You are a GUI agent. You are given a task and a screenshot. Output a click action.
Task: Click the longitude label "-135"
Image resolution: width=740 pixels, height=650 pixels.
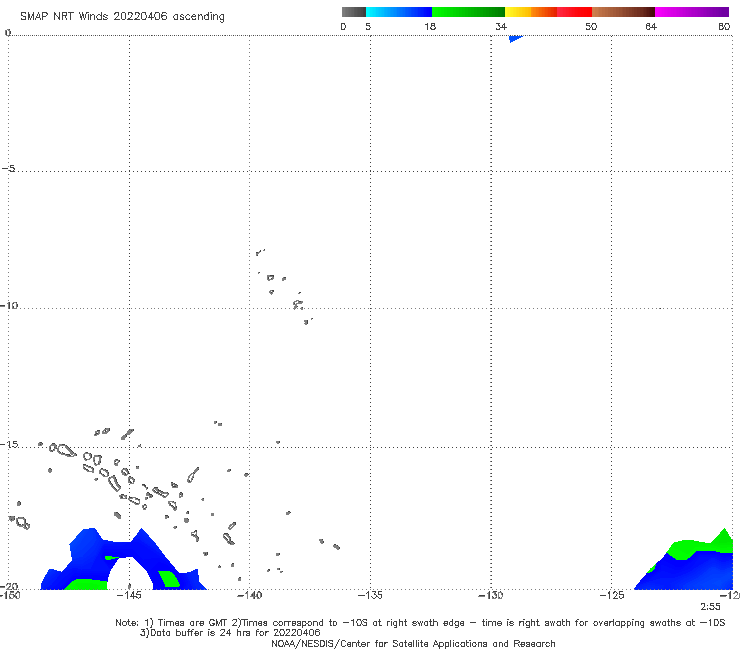click(x=370, y=595)
